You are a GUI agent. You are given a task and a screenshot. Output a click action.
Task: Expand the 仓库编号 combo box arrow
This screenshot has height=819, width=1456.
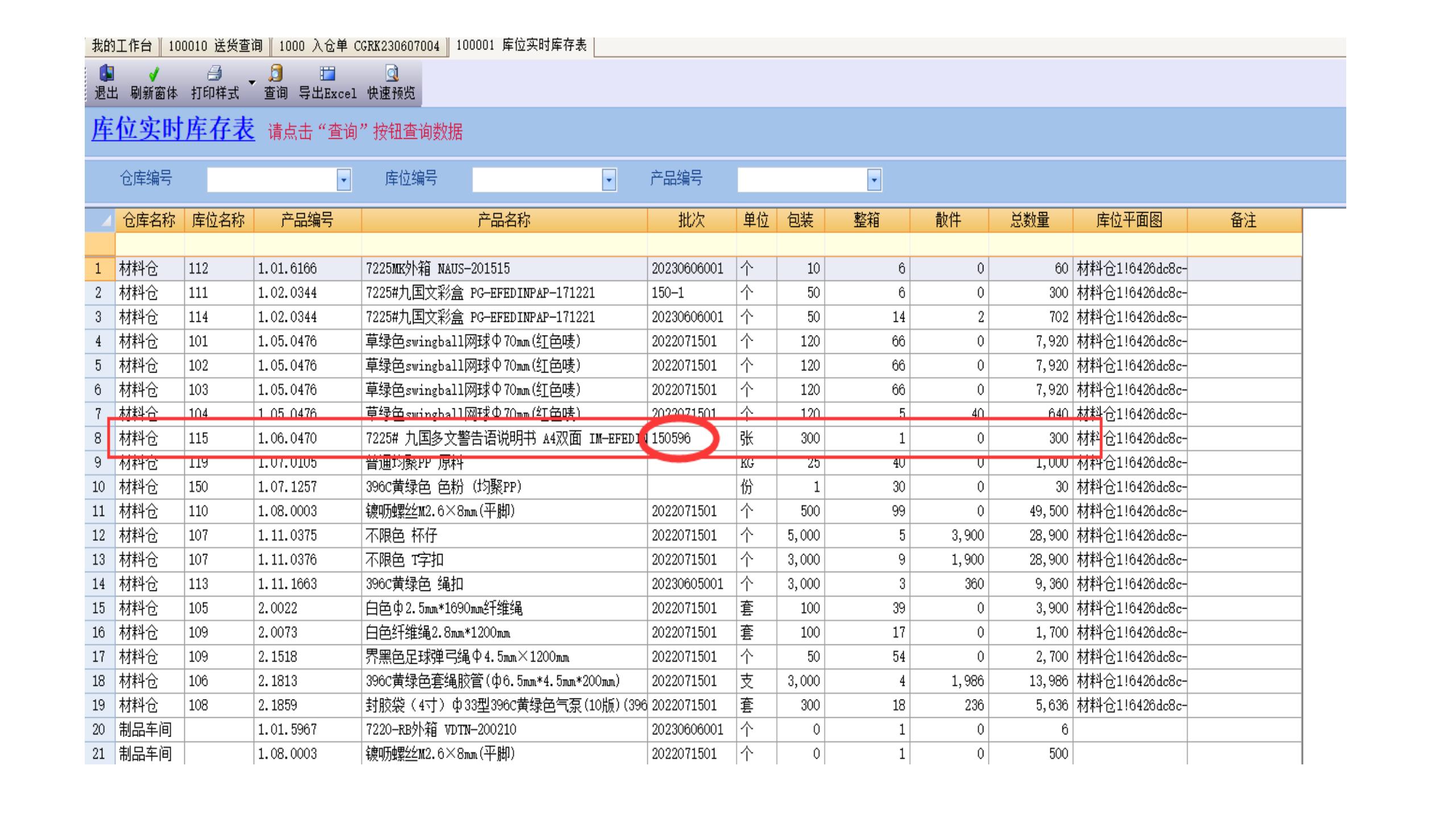point(344,180)
